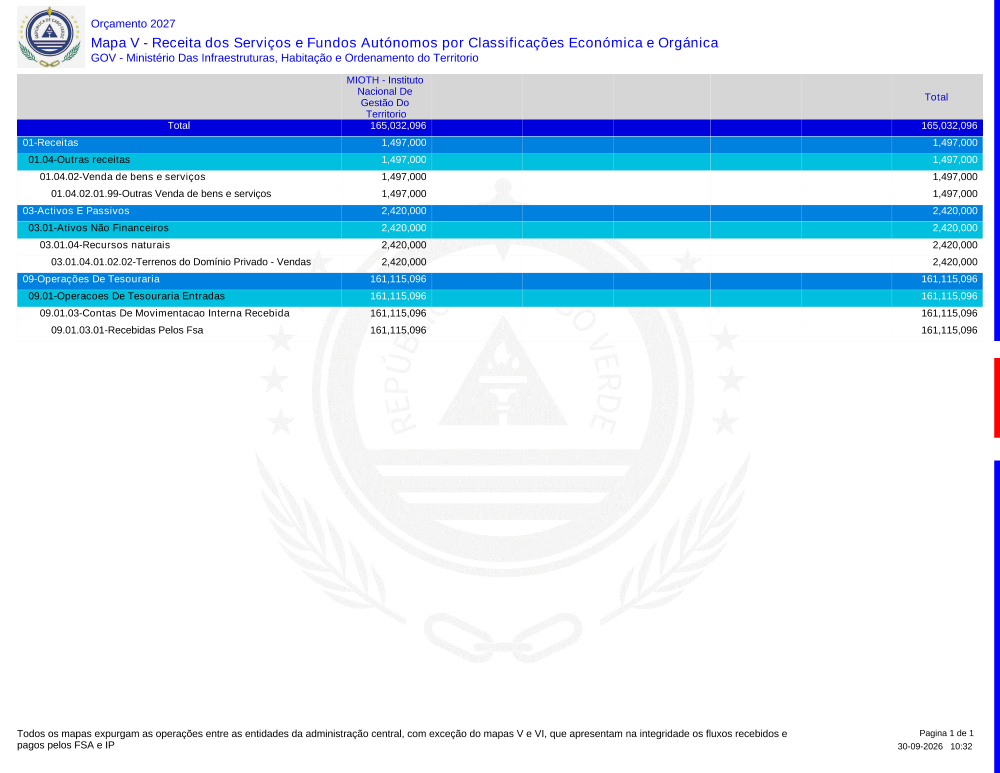Click the "09-Operações De Tesouraria" row label
This screenshot has width=1000, height=773.
(x=91, y=279)
